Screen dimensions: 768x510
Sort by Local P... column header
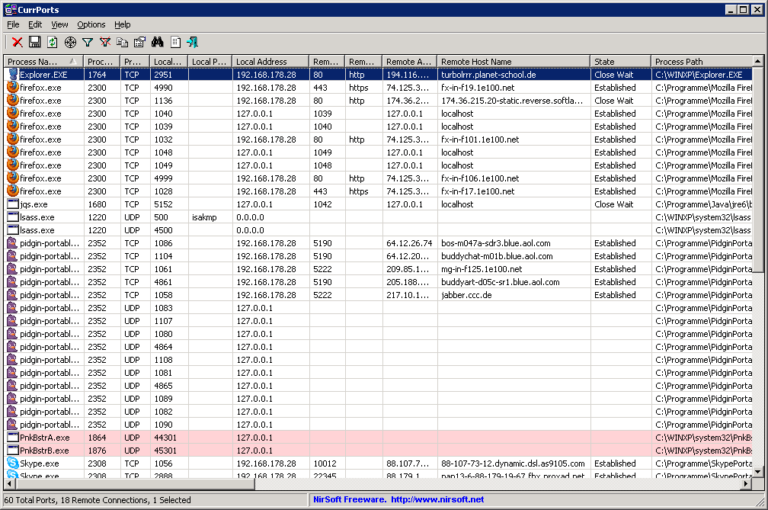(210, 62)
